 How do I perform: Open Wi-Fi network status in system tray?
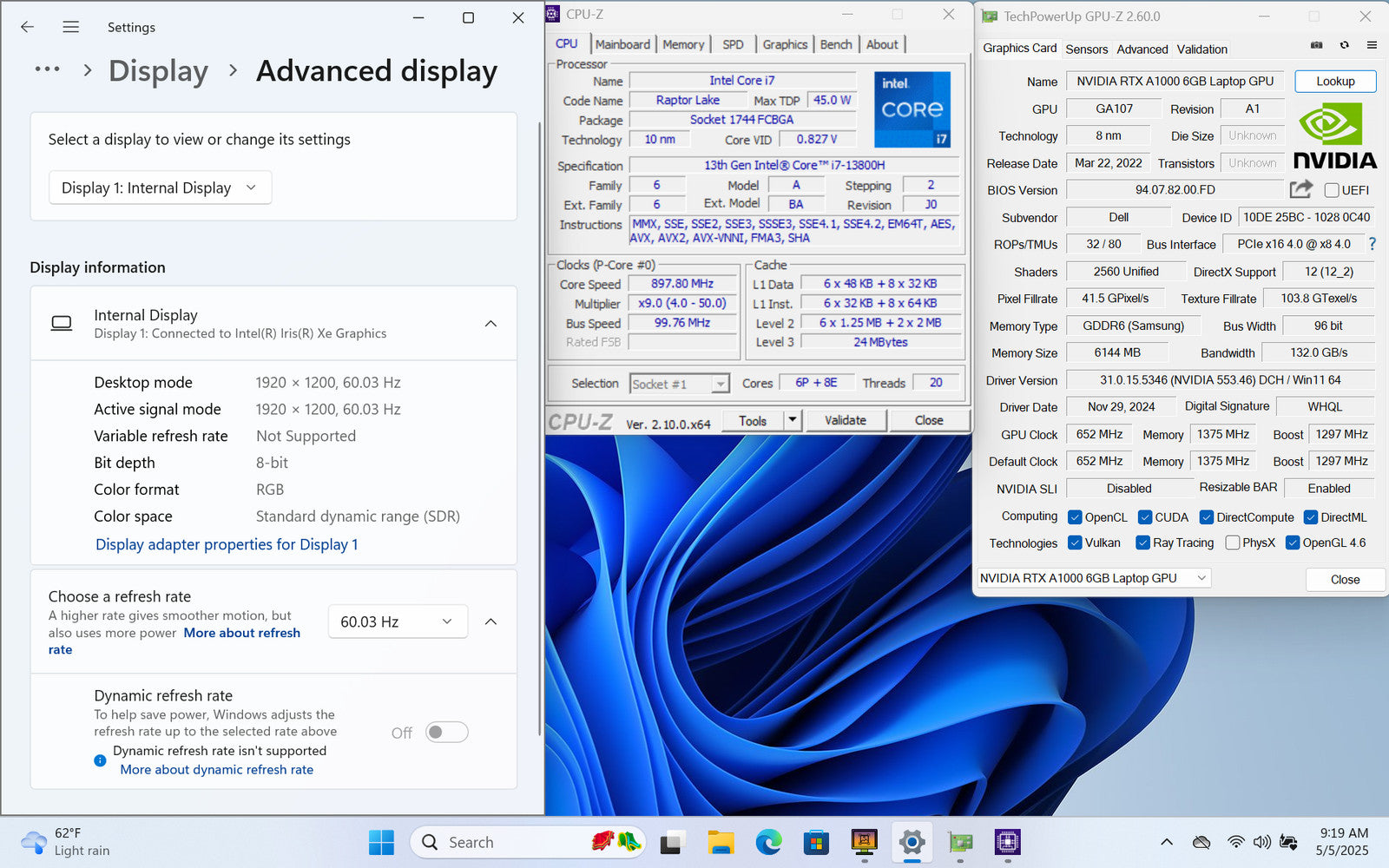(1235, 842)
